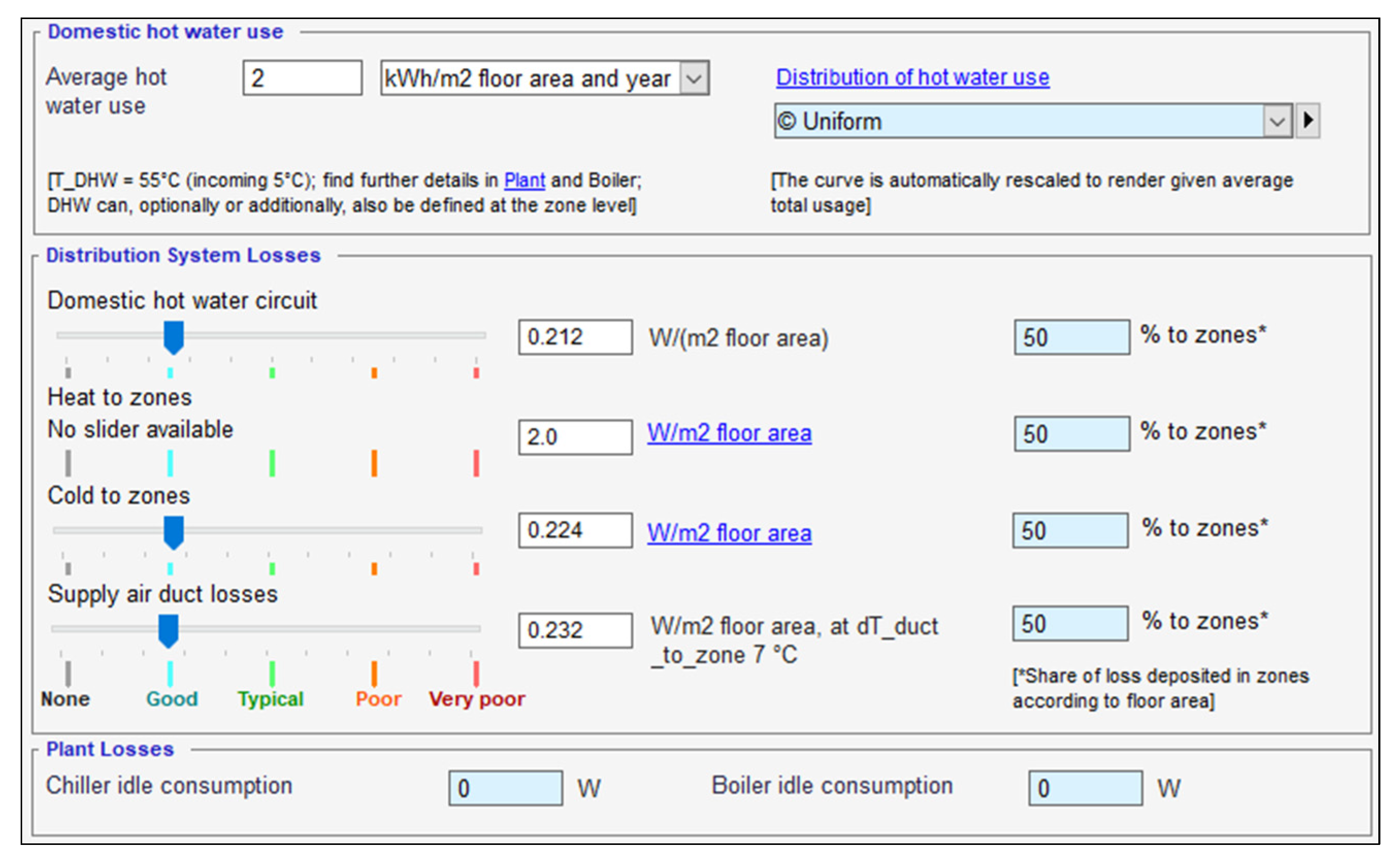Open Distribution of hot water use link

(x=912, y=77)
